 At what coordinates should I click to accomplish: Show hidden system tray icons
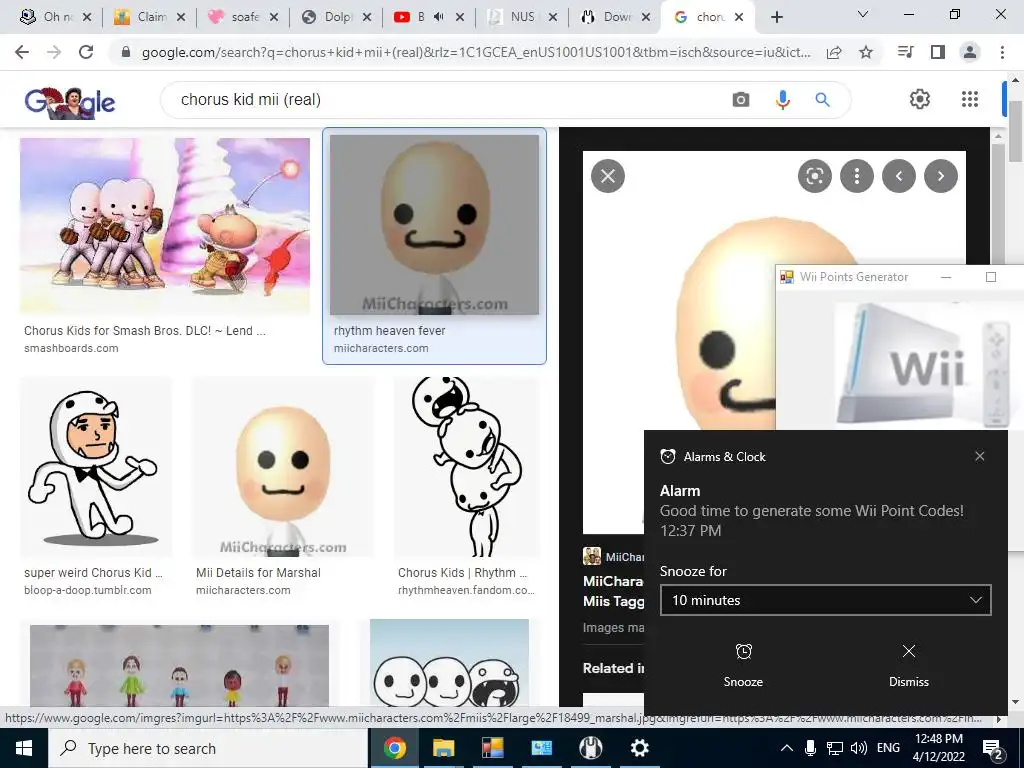click(787, 748)
